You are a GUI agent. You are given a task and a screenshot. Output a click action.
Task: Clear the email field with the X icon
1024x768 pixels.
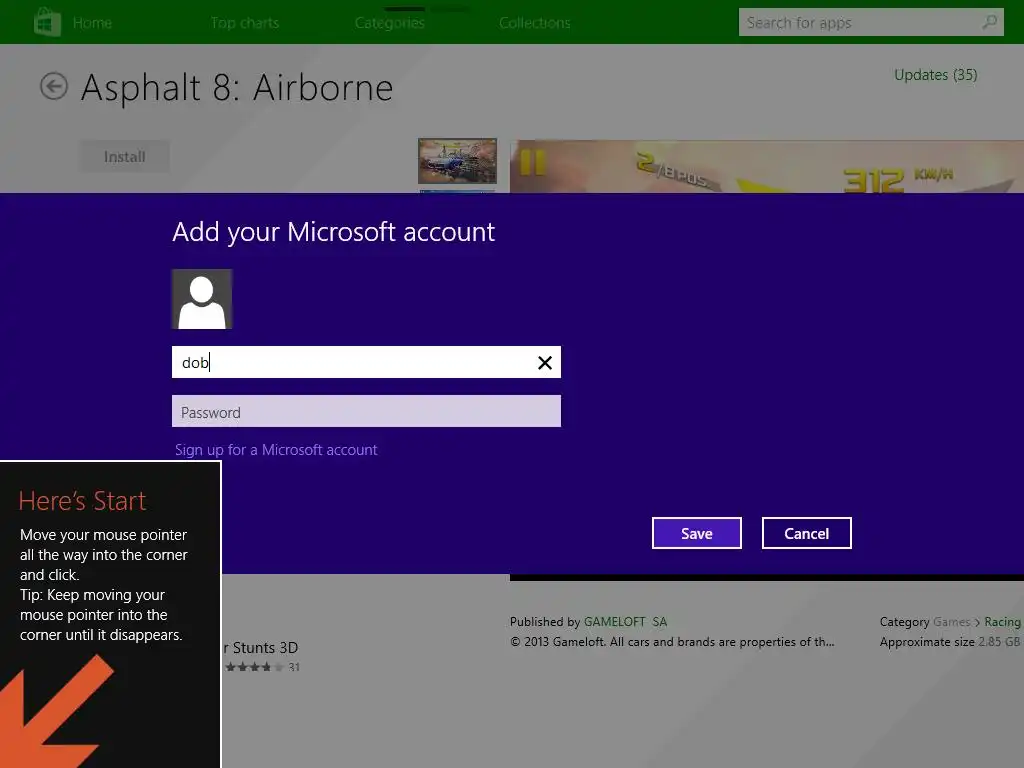click(x=545, y=362)
